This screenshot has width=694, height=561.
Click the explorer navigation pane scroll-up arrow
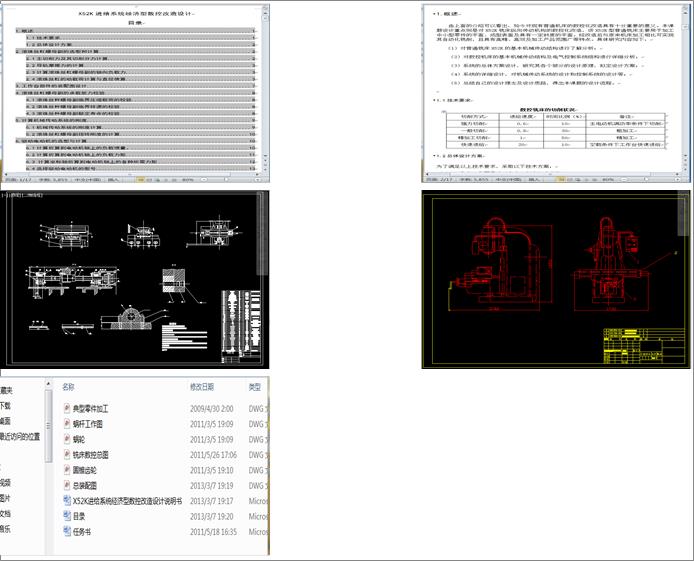pos(48,384)
